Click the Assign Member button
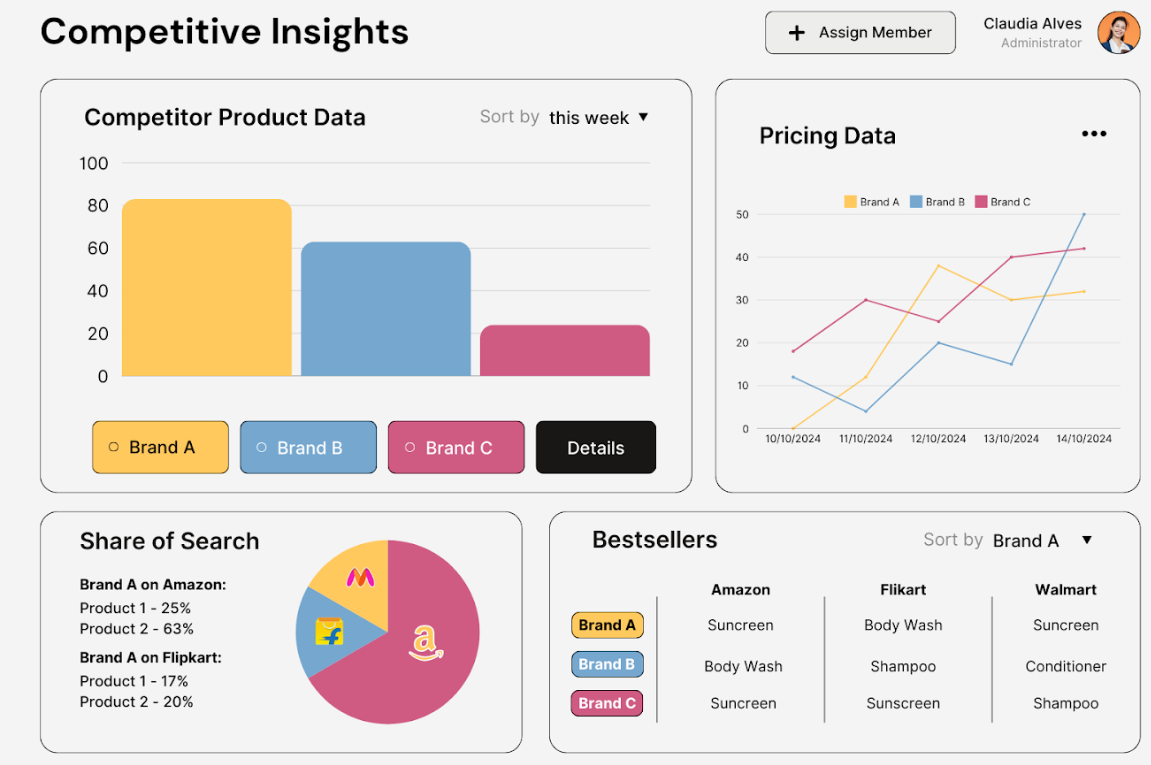 [860, 32]
